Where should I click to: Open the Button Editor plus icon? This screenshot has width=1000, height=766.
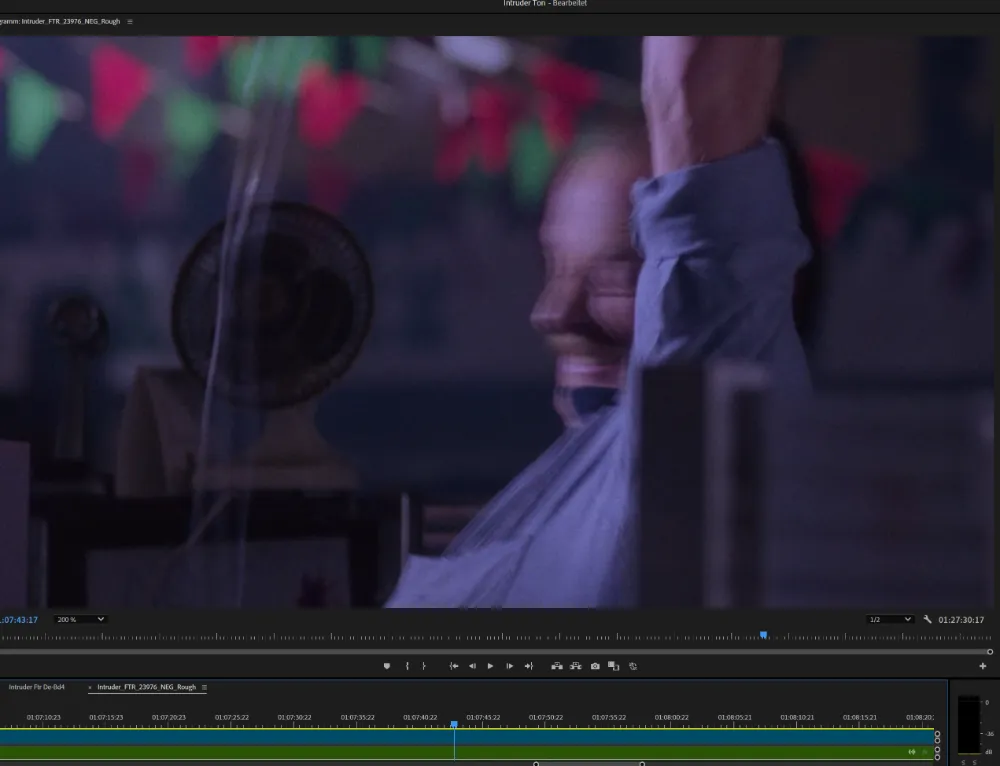(982, 666)
